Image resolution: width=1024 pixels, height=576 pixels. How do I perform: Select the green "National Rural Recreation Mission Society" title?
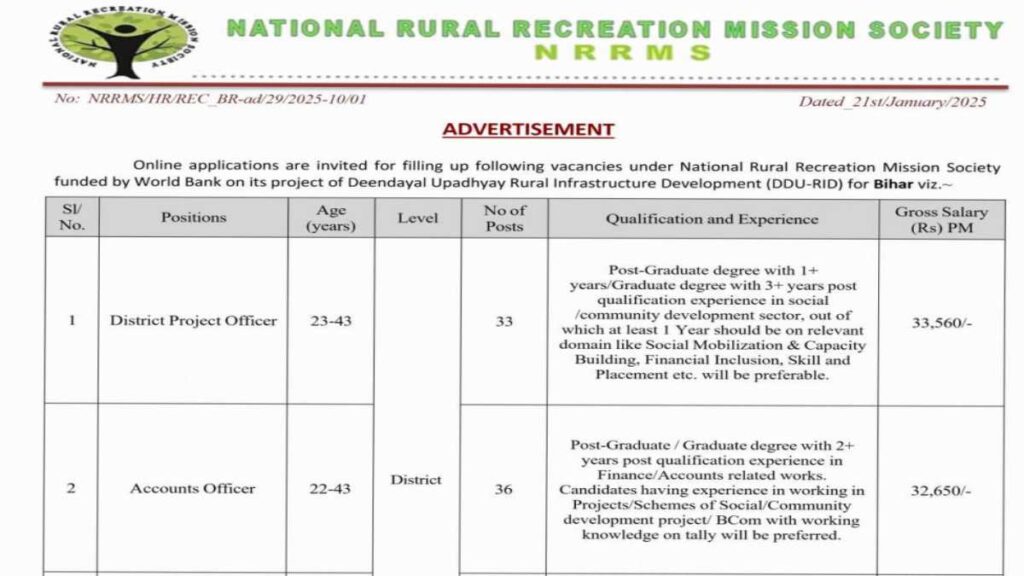[615, 29]
